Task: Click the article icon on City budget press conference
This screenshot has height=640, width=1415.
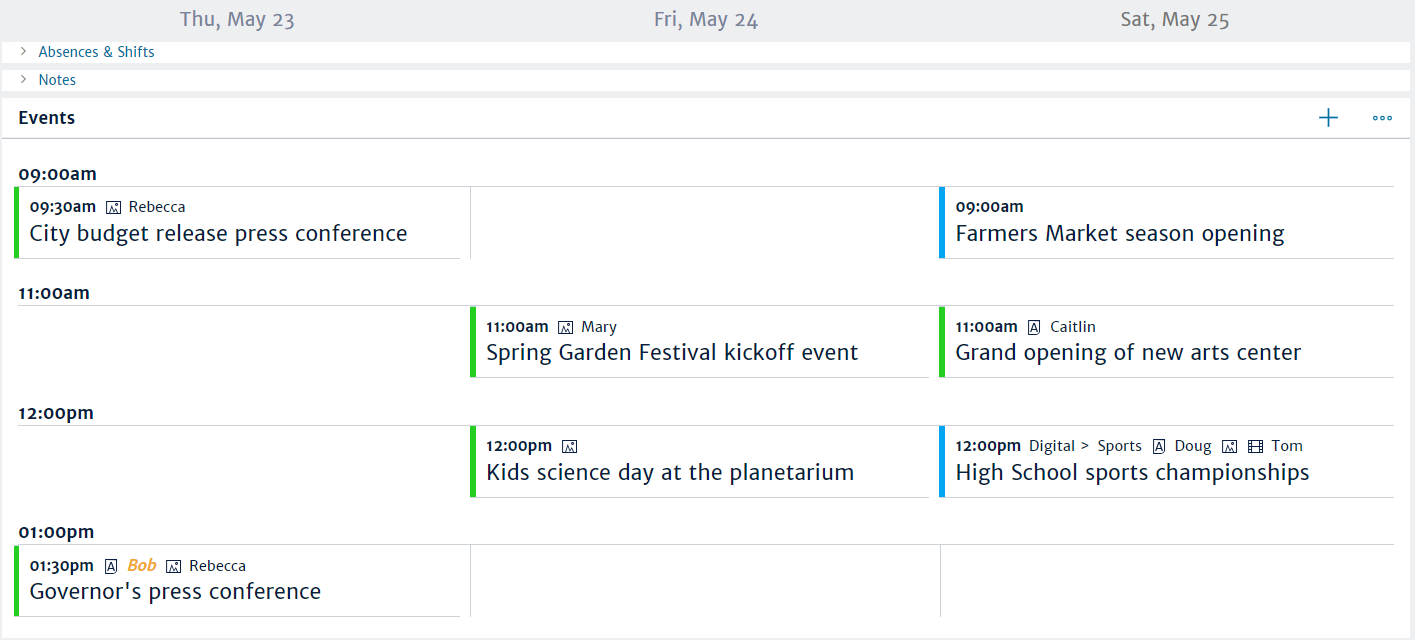Action: (112, 206)
